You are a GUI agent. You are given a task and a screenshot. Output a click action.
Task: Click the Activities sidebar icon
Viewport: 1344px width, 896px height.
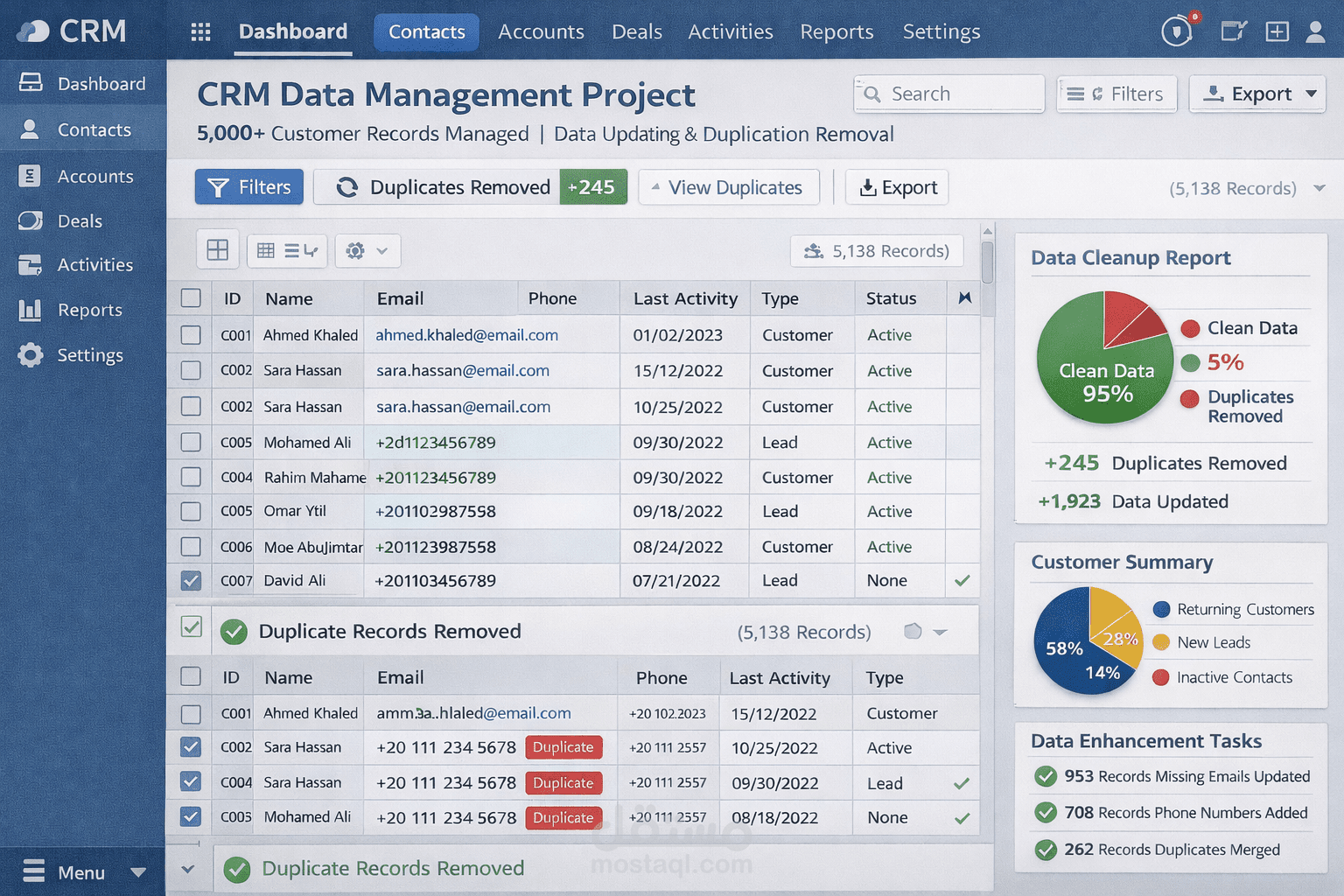point(30,264)
